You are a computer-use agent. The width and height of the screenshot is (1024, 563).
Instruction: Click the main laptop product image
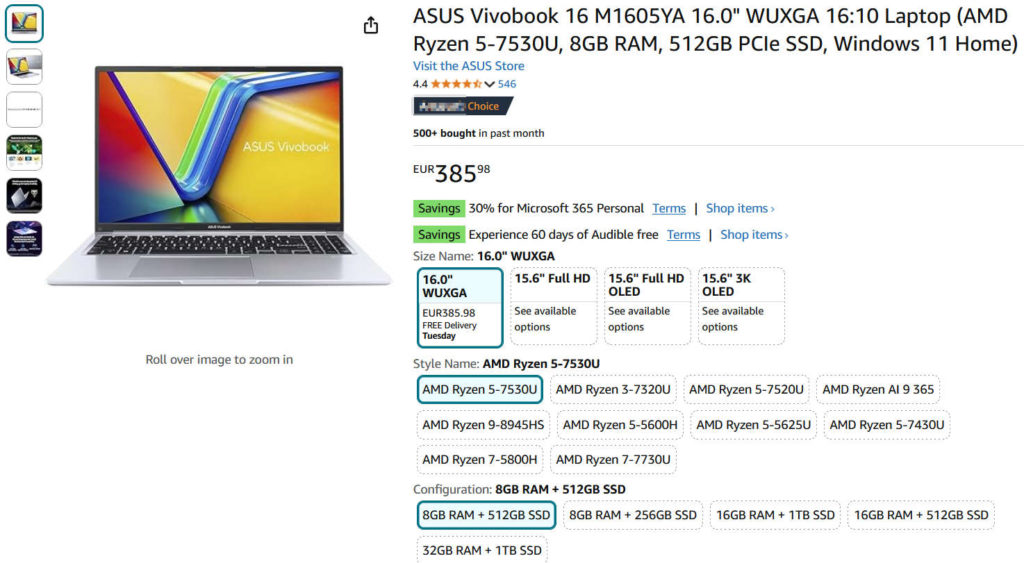[x=219, y=175]
